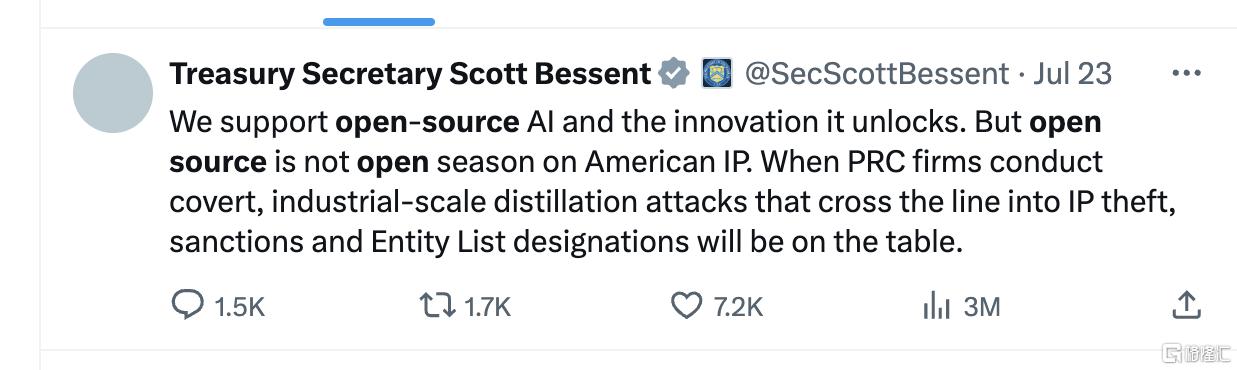The height and width of the screenshot is (370, 1237).
Task: Click the 1.7K reposts count
Action: pyautogui.click(x=488, y=306)
